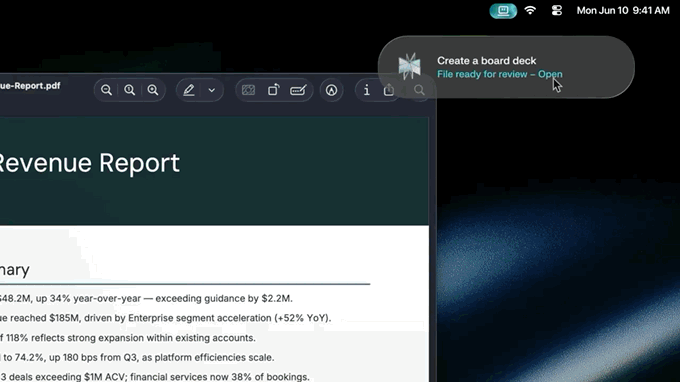Click the Report.pdf window title
Screen dimensions: 680x382
click(30, 86)
